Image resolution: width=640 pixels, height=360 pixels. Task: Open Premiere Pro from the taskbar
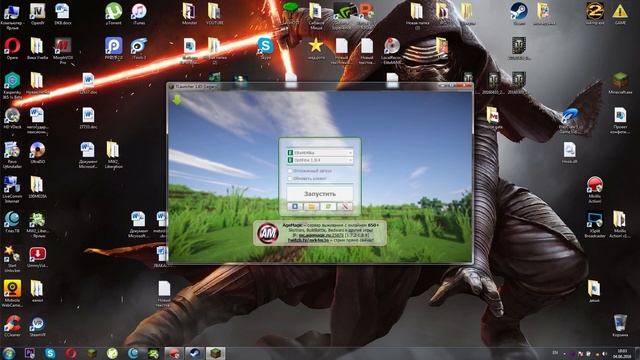click(29, 353)
